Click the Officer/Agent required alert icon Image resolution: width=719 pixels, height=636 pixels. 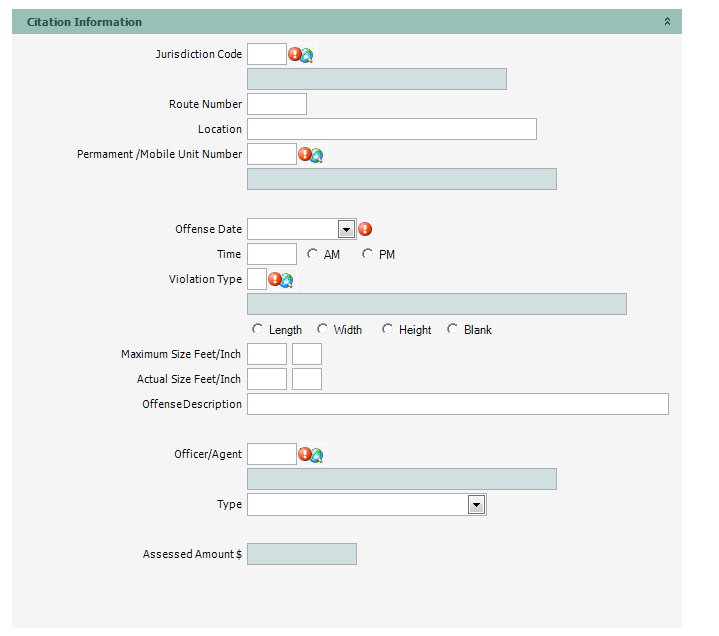(x=305, y=454)
